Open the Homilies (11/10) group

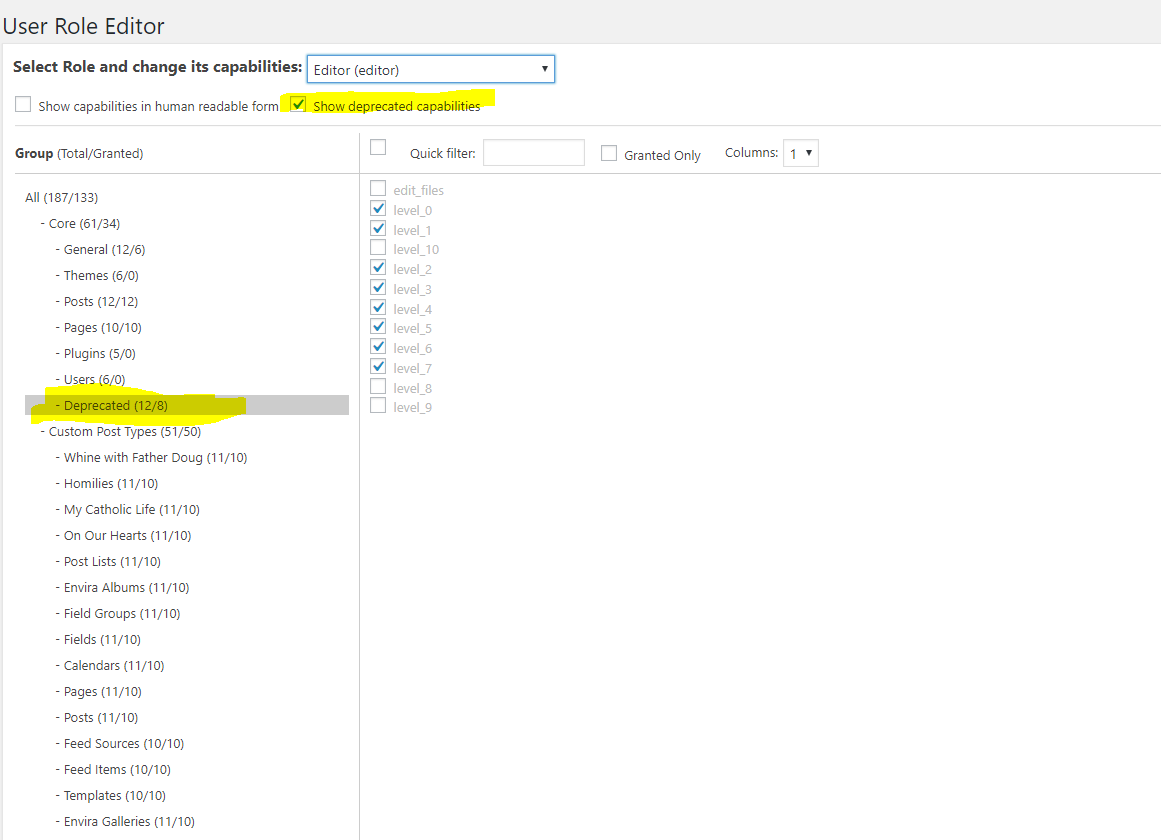(x=110, y=484)
